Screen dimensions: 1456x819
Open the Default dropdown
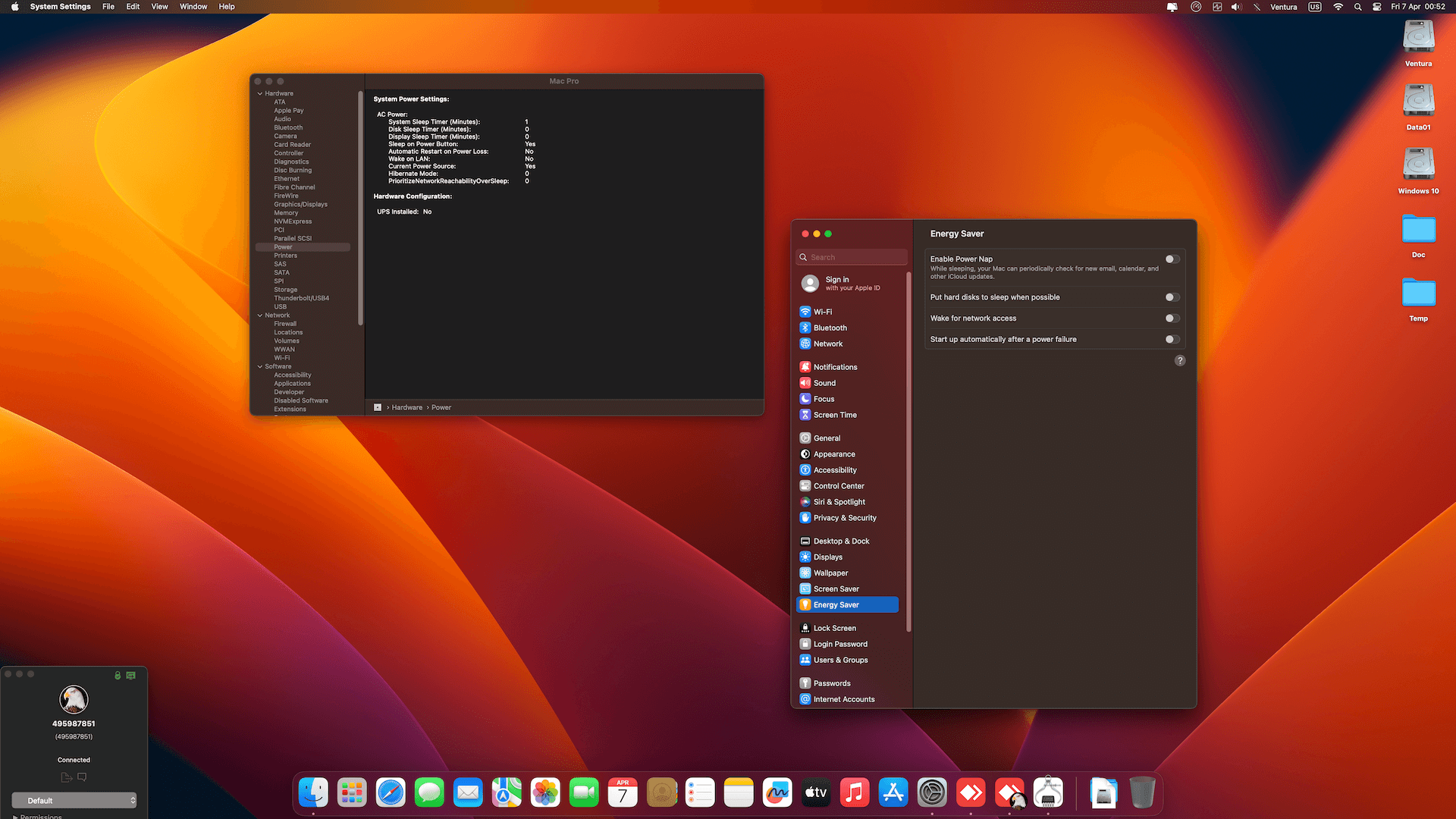click(x=74, y=801)
